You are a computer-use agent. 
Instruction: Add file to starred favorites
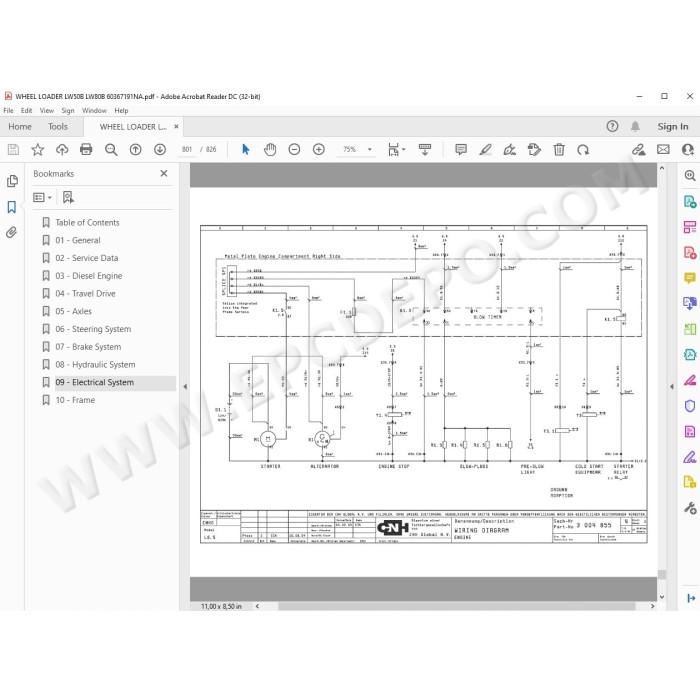click(x=38, y=150)
